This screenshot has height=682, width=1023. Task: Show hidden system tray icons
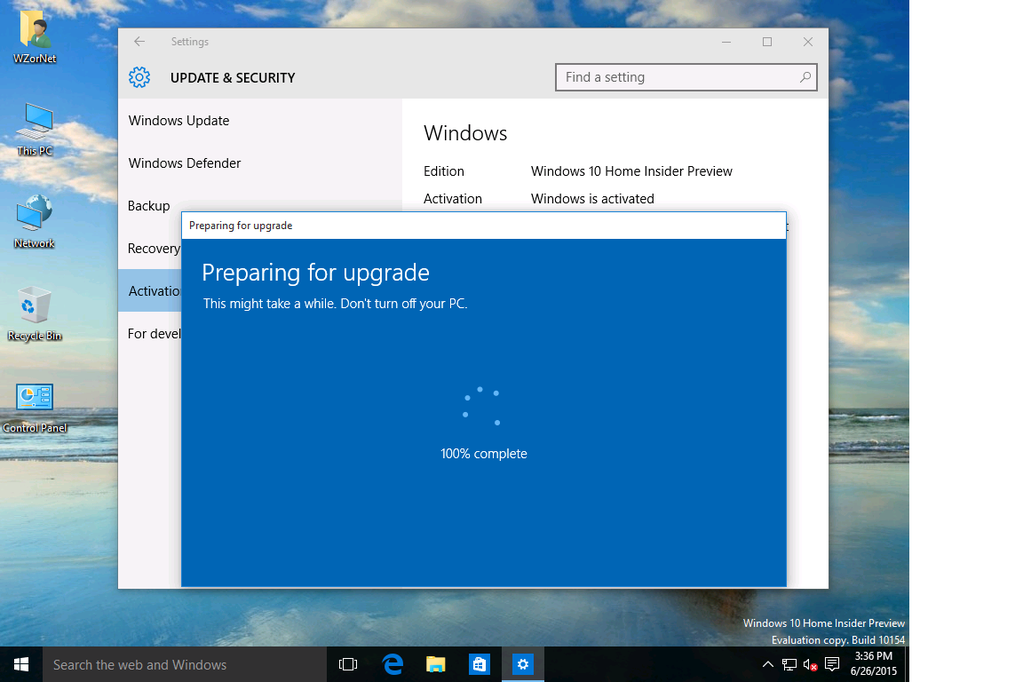[x=768, y=664]
